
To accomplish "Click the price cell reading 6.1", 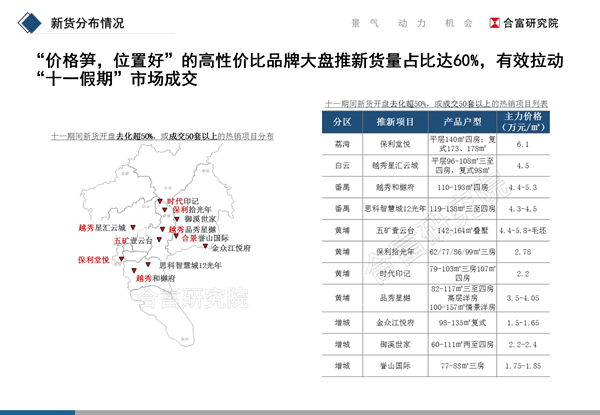I will click(x=523, y=144).
